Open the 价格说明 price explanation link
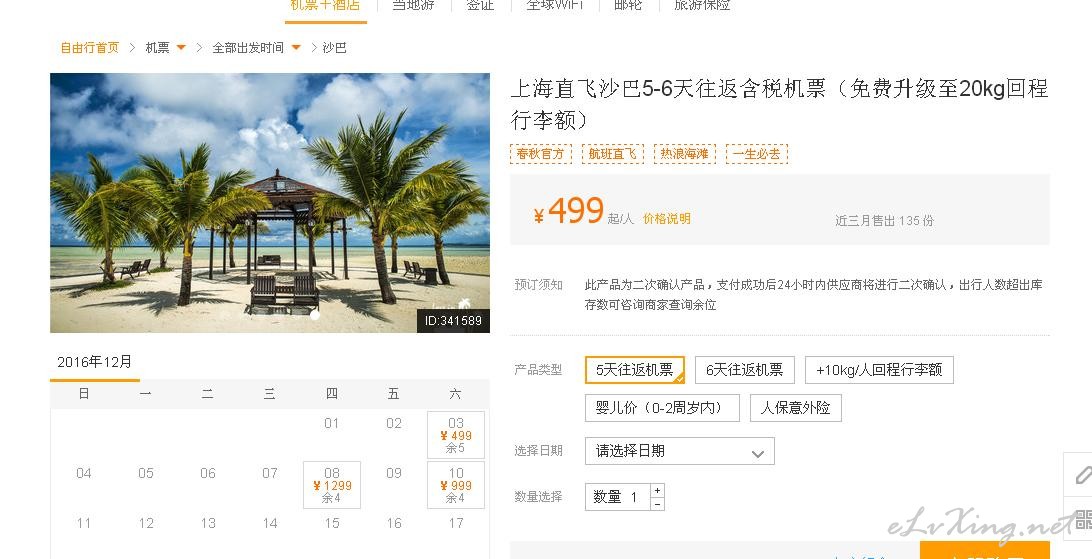The image size is (1092, 559). [x=666, y=219]
